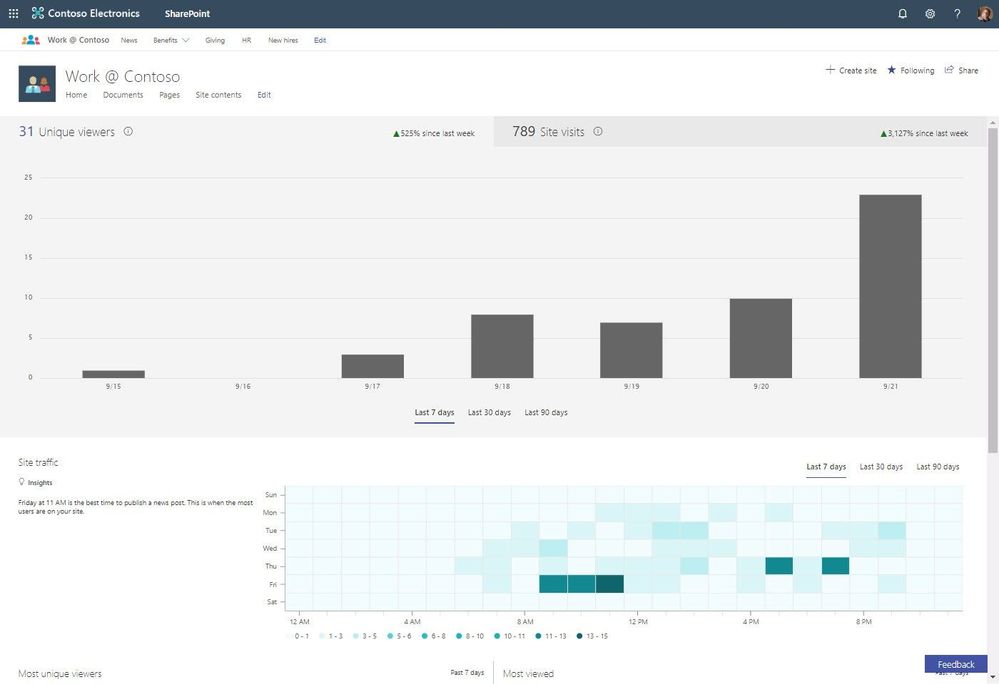Switch chart range to Last 30 days

pos(489,413)
